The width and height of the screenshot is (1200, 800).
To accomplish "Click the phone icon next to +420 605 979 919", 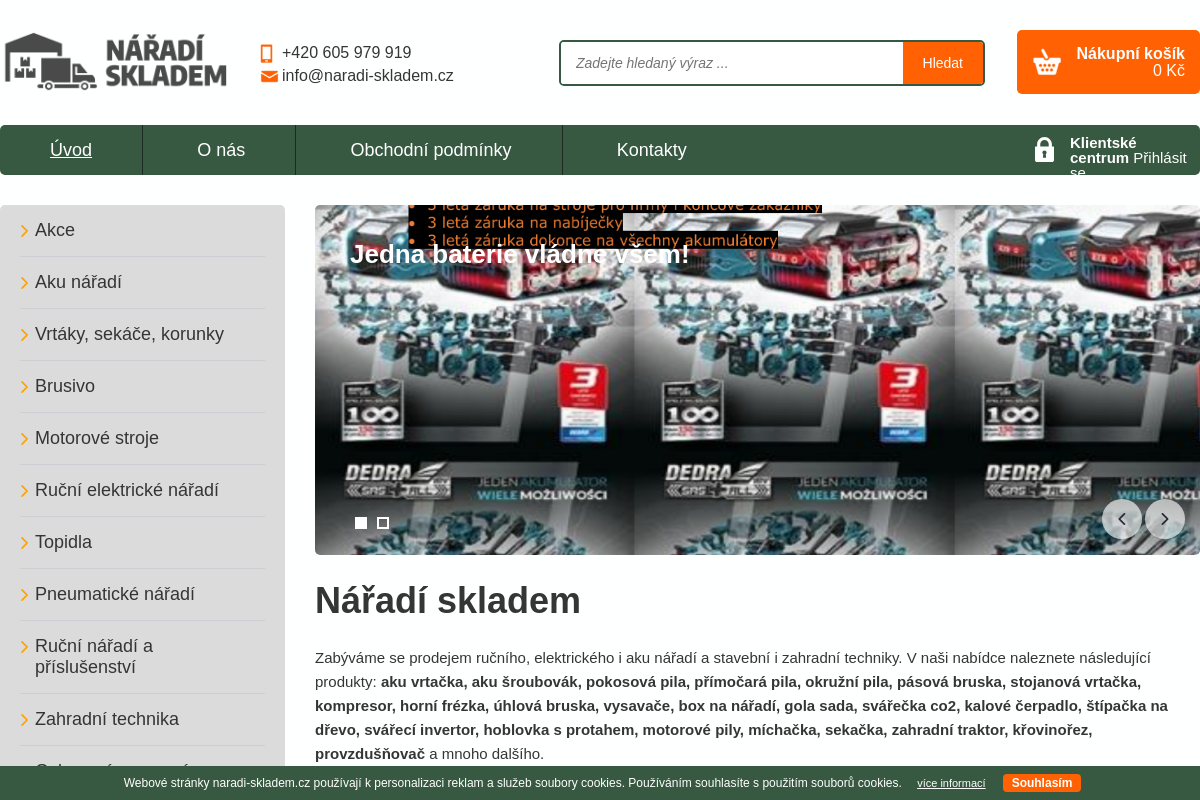I will click(266, 52).
